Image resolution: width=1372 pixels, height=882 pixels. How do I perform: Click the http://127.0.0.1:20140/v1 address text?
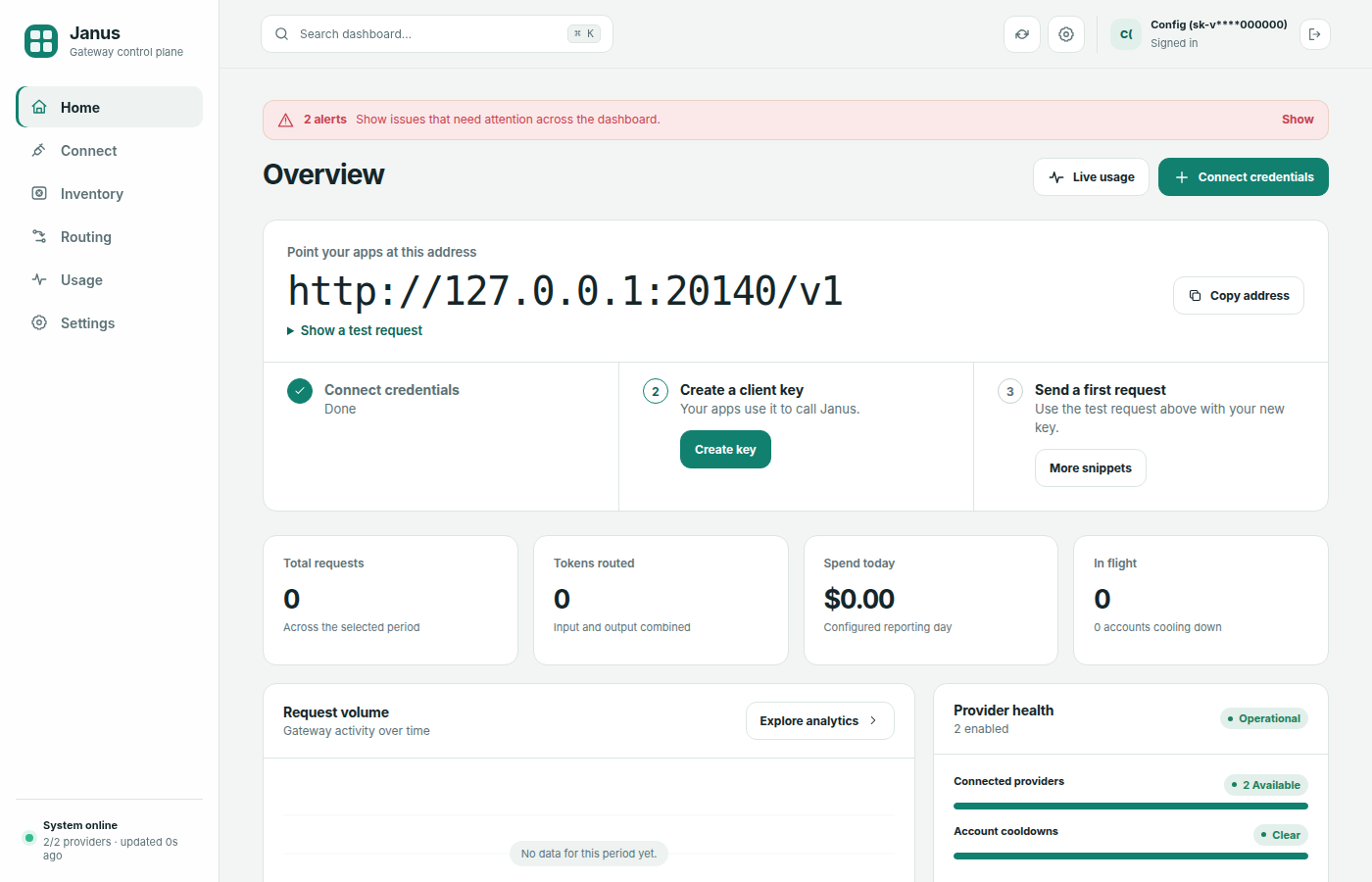tap(565, 291)
